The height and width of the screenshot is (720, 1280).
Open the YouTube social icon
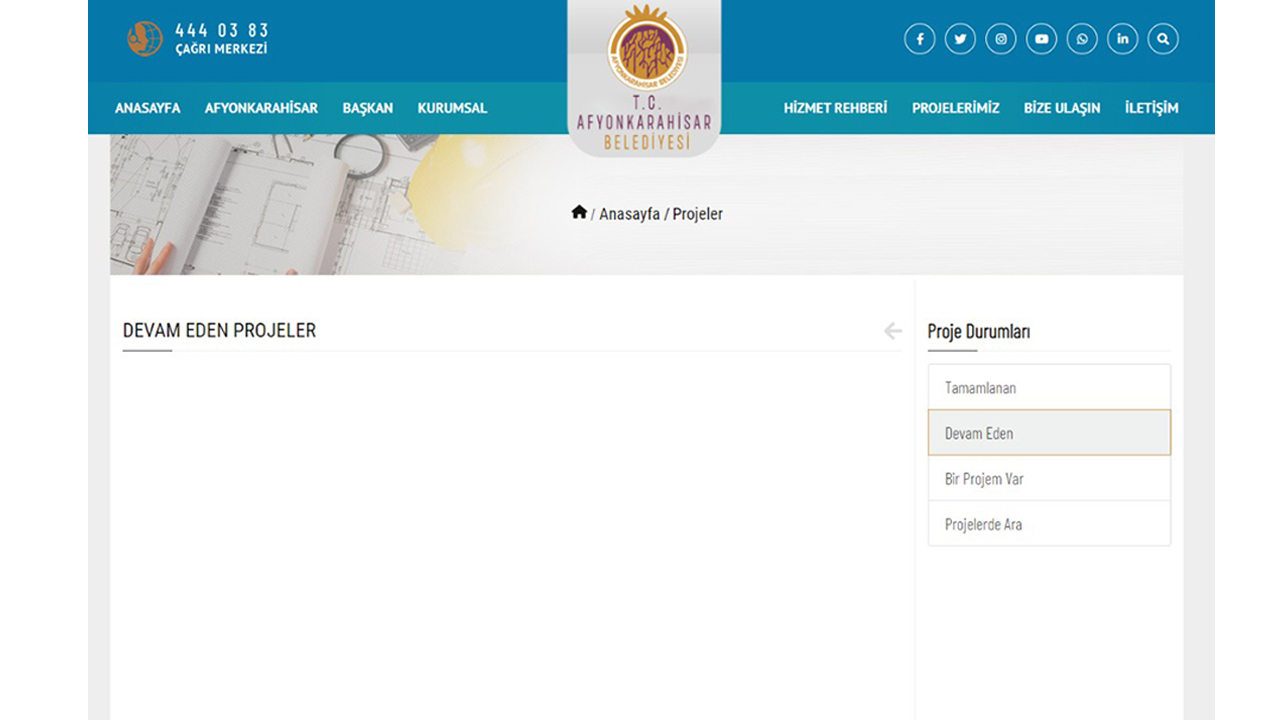click(1041, 39)
